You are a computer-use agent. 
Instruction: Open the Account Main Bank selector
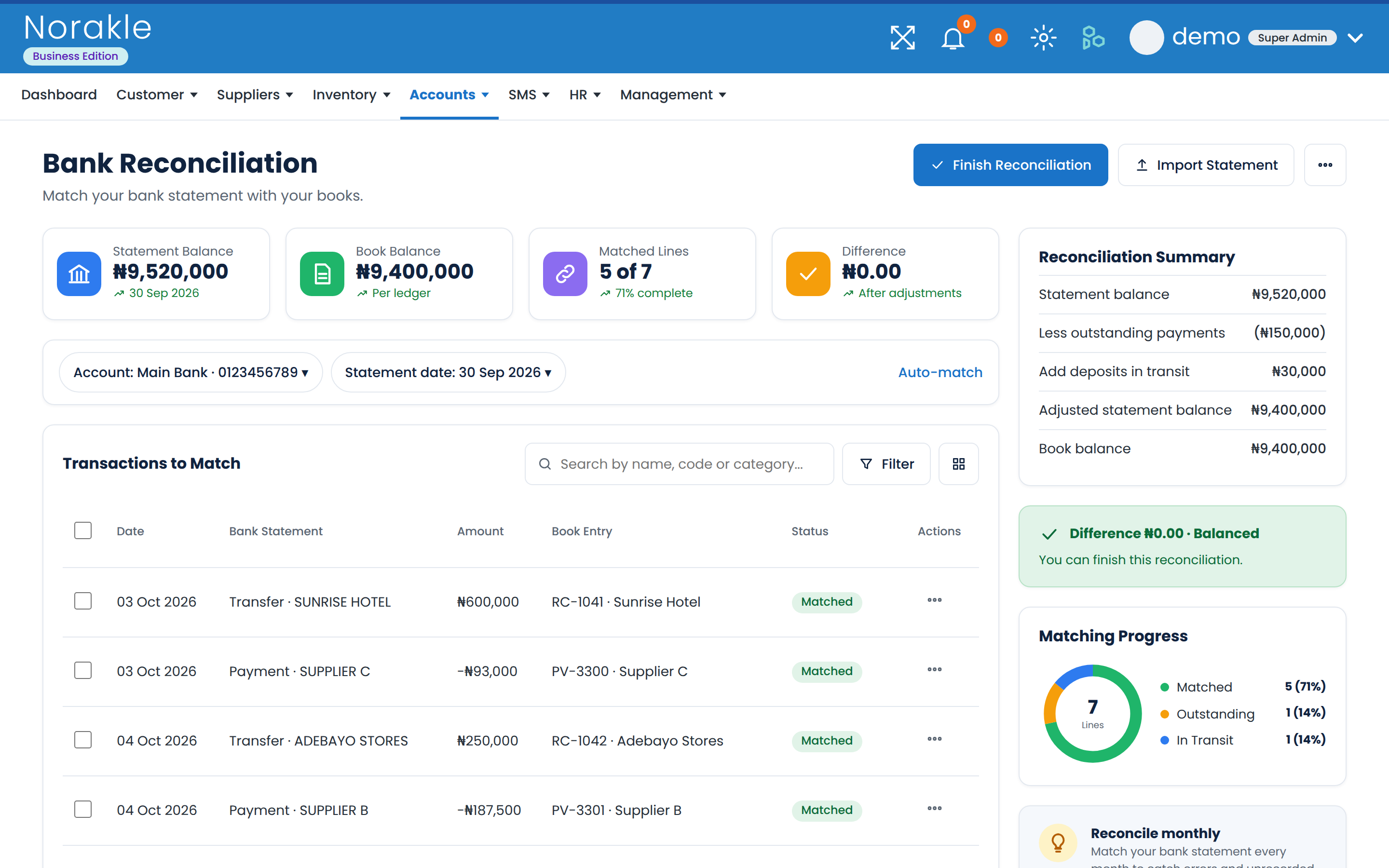191,373
